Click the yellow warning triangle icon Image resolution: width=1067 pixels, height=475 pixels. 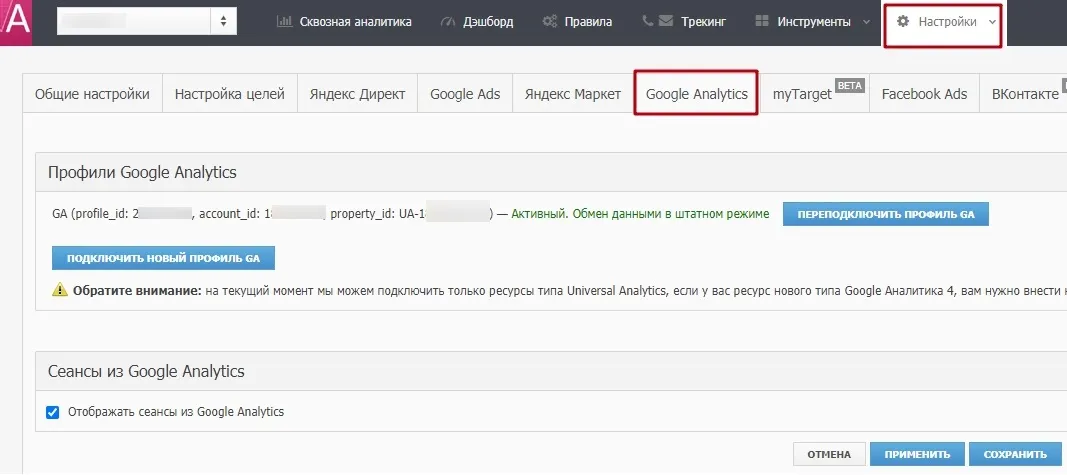click(60, 290)
